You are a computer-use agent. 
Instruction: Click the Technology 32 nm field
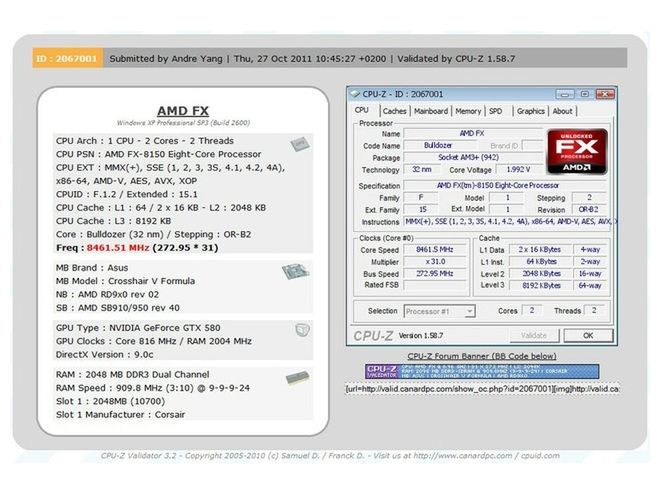(421, 170)
